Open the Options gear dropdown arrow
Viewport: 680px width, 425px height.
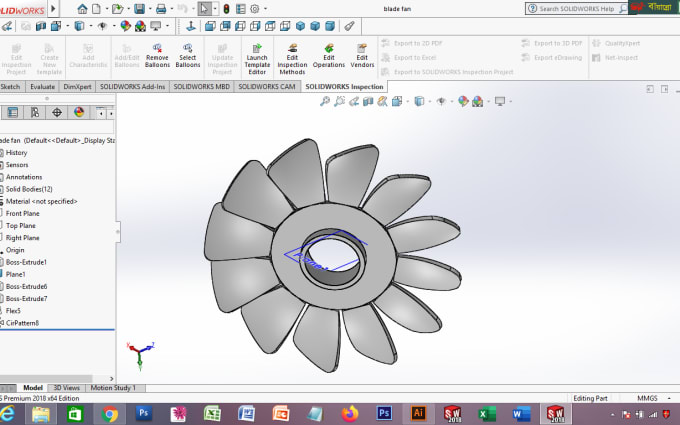pos(265,9)
